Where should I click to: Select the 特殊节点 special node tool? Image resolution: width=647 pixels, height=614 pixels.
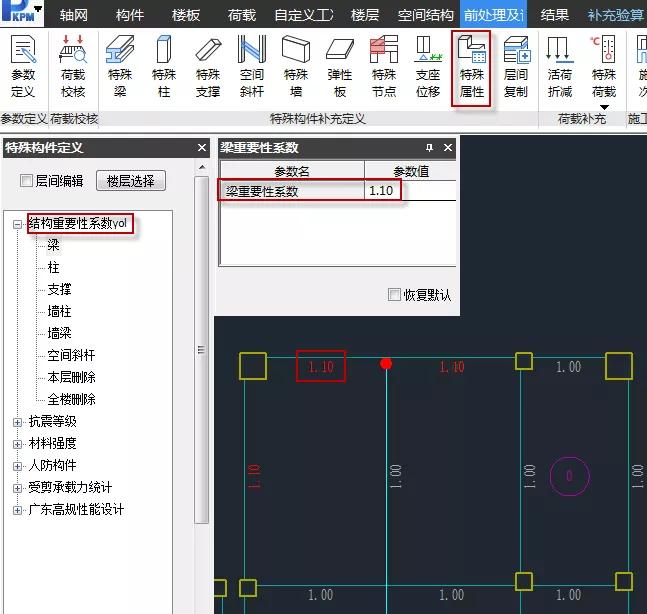tap(384, 66)
